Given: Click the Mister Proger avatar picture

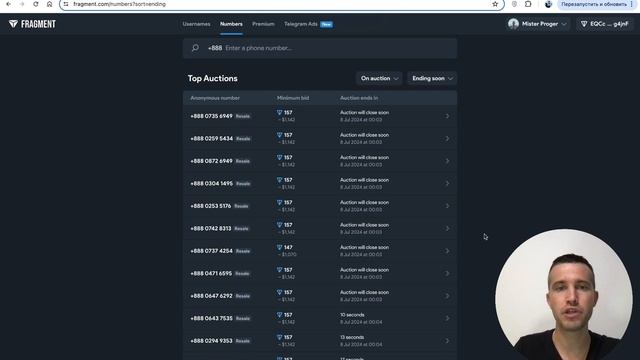Looking at the screenshot, I should [513, 24].
